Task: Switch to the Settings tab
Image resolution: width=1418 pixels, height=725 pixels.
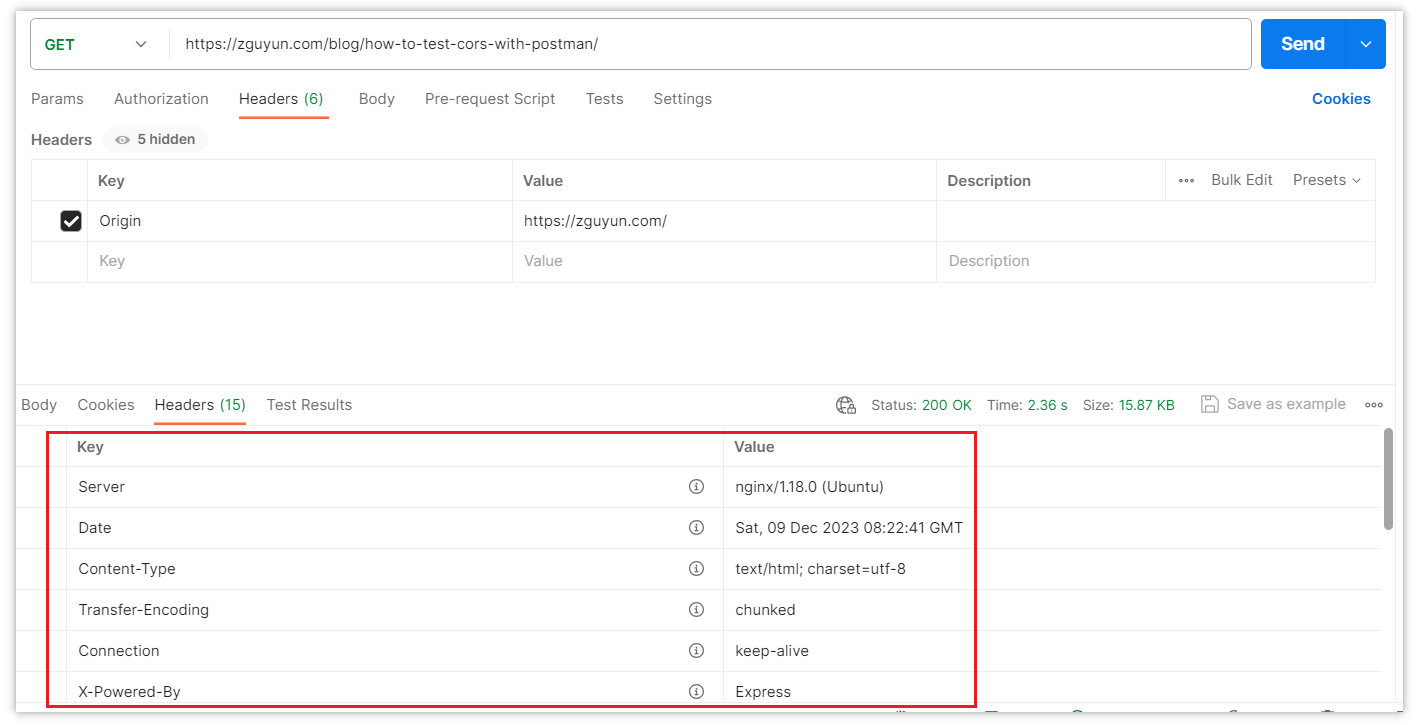Action: (x=682, y=99)
